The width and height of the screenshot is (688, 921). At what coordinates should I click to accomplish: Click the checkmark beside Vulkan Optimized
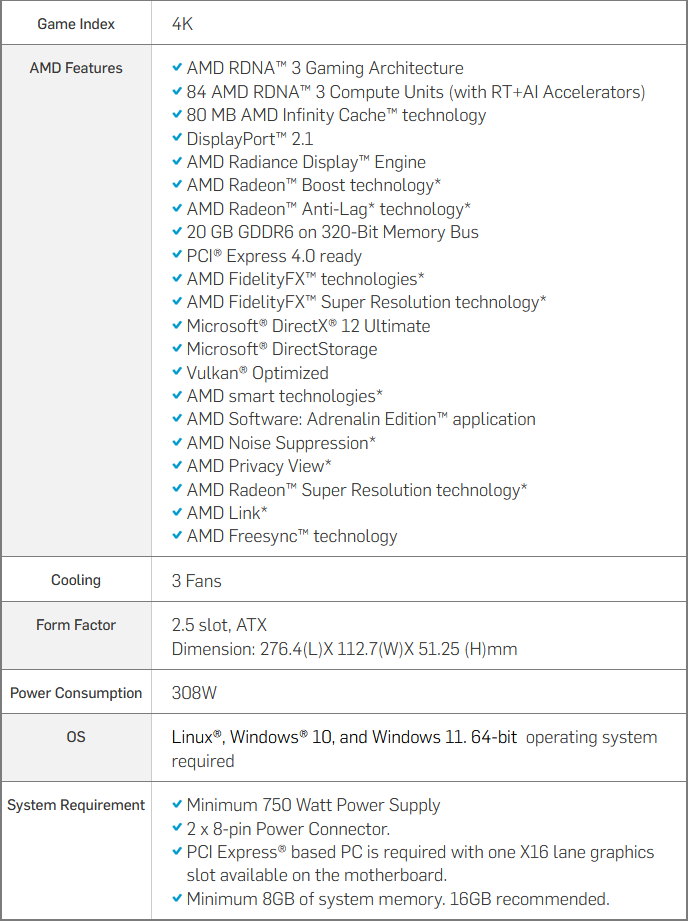click(177, 372)
